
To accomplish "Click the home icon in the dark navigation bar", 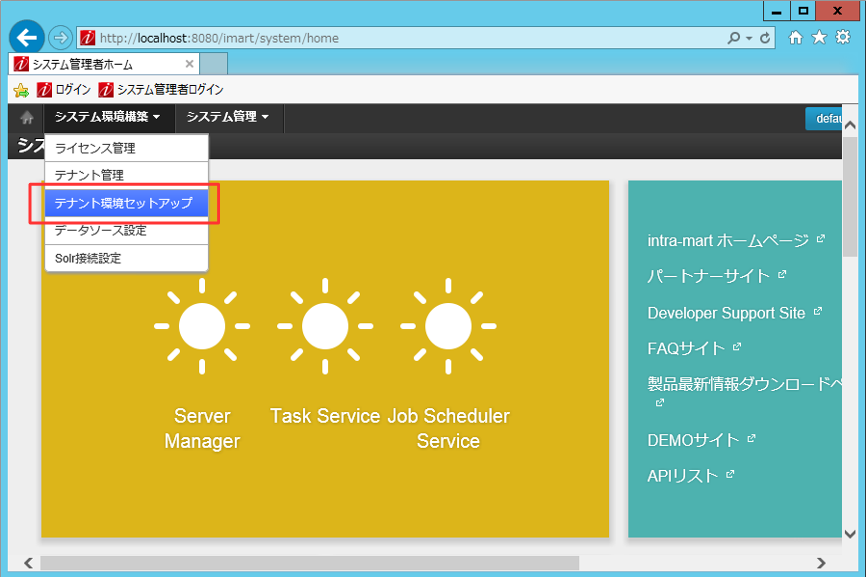I will click(x=27, y=118).
